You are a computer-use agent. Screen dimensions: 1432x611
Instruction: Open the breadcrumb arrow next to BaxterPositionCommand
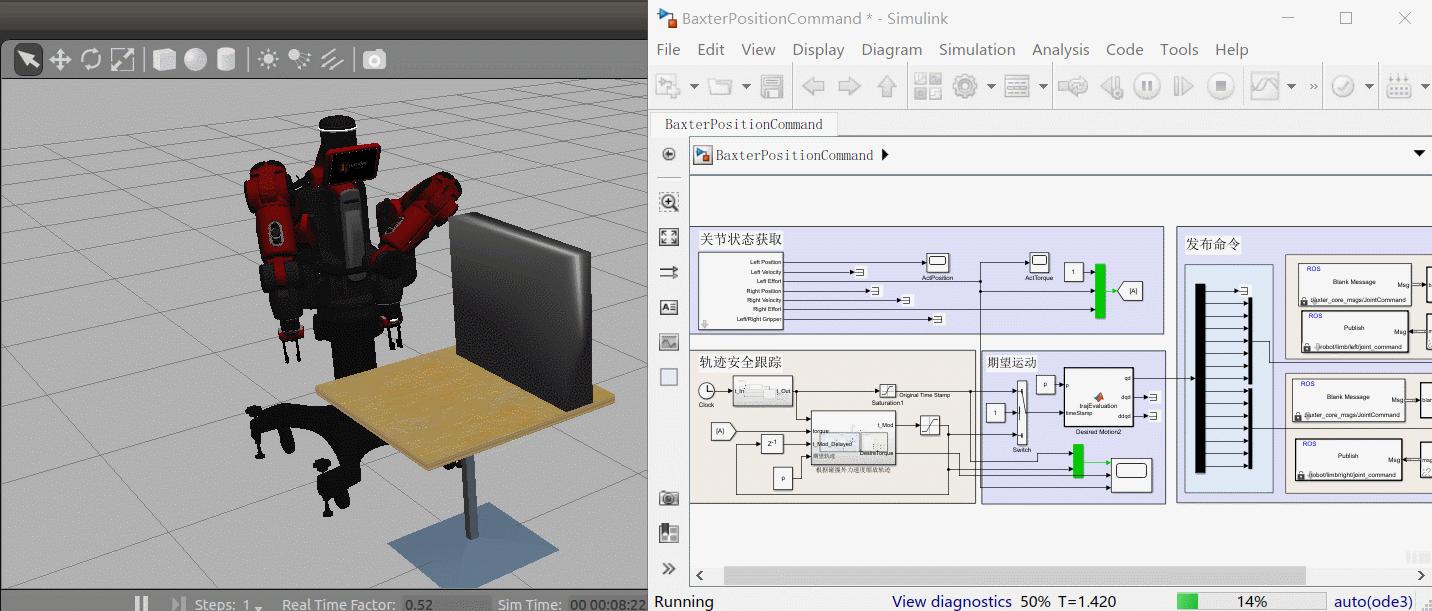pyautogui.click(x=886, y=155)
